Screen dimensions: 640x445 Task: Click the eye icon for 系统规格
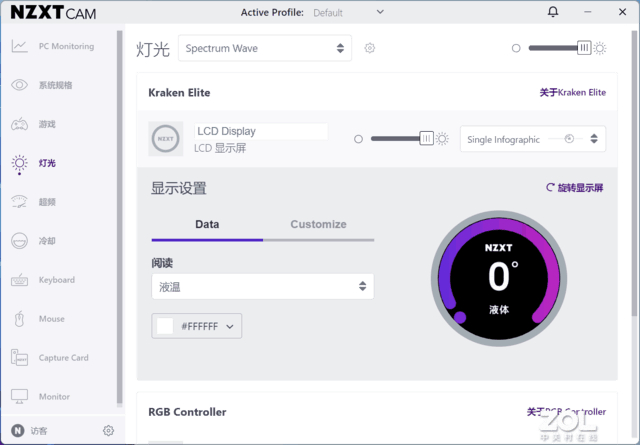(x=19, y=85)
